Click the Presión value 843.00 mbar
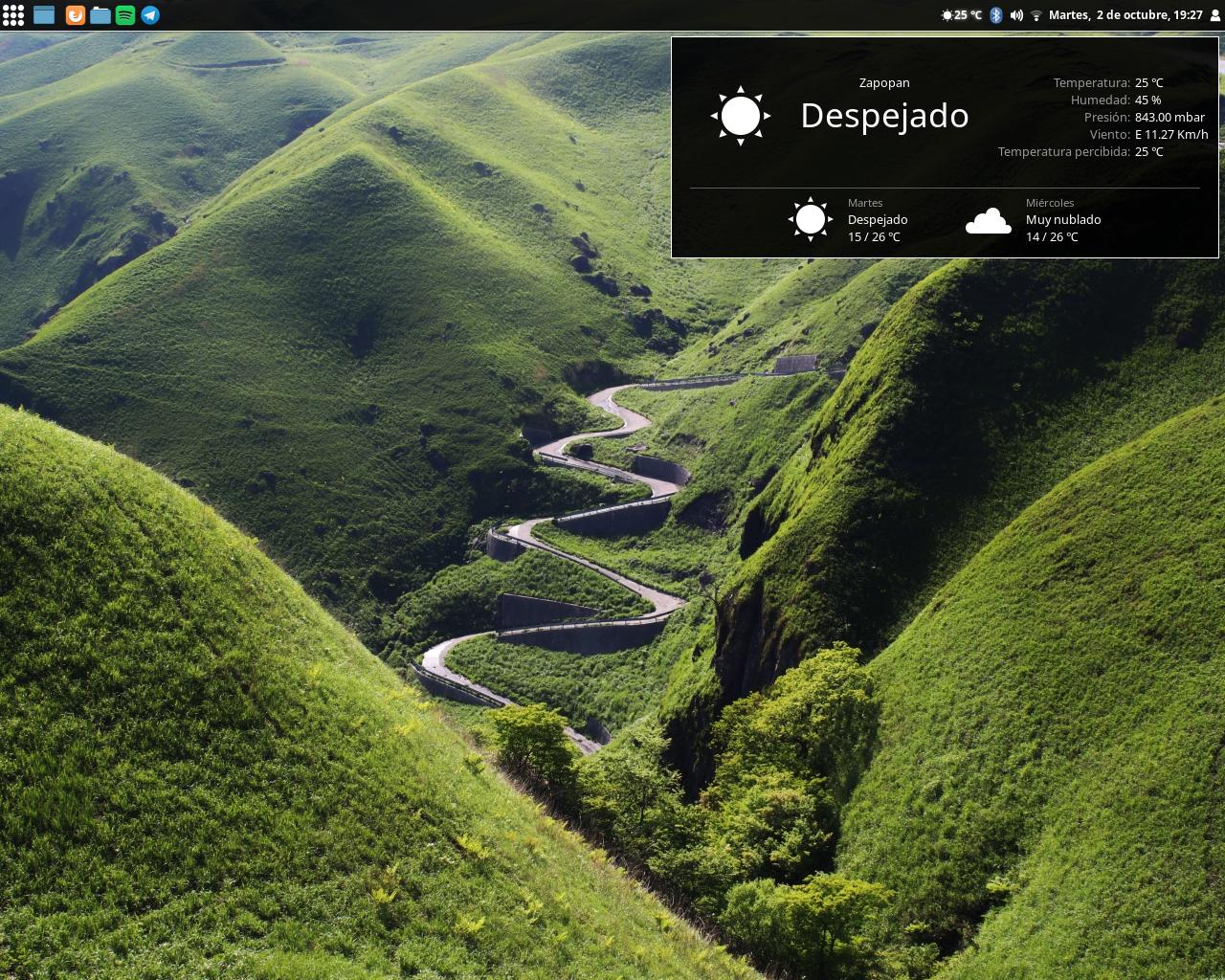 pyautogui.click(x=1169, y=117)
